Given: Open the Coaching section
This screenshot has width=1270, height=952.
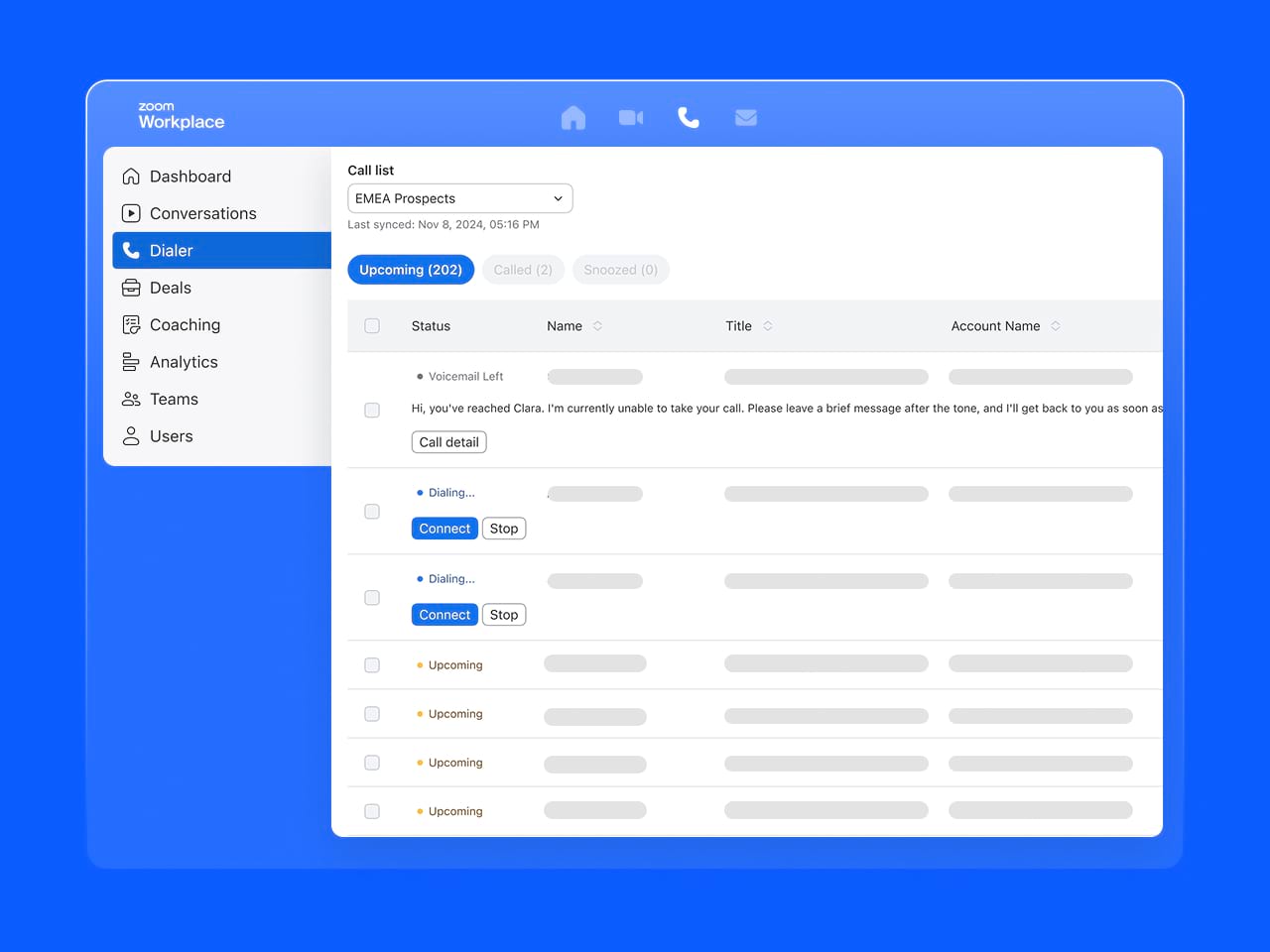Looking at the screenshot, I should pyautogui.click(x=185, y=324).
